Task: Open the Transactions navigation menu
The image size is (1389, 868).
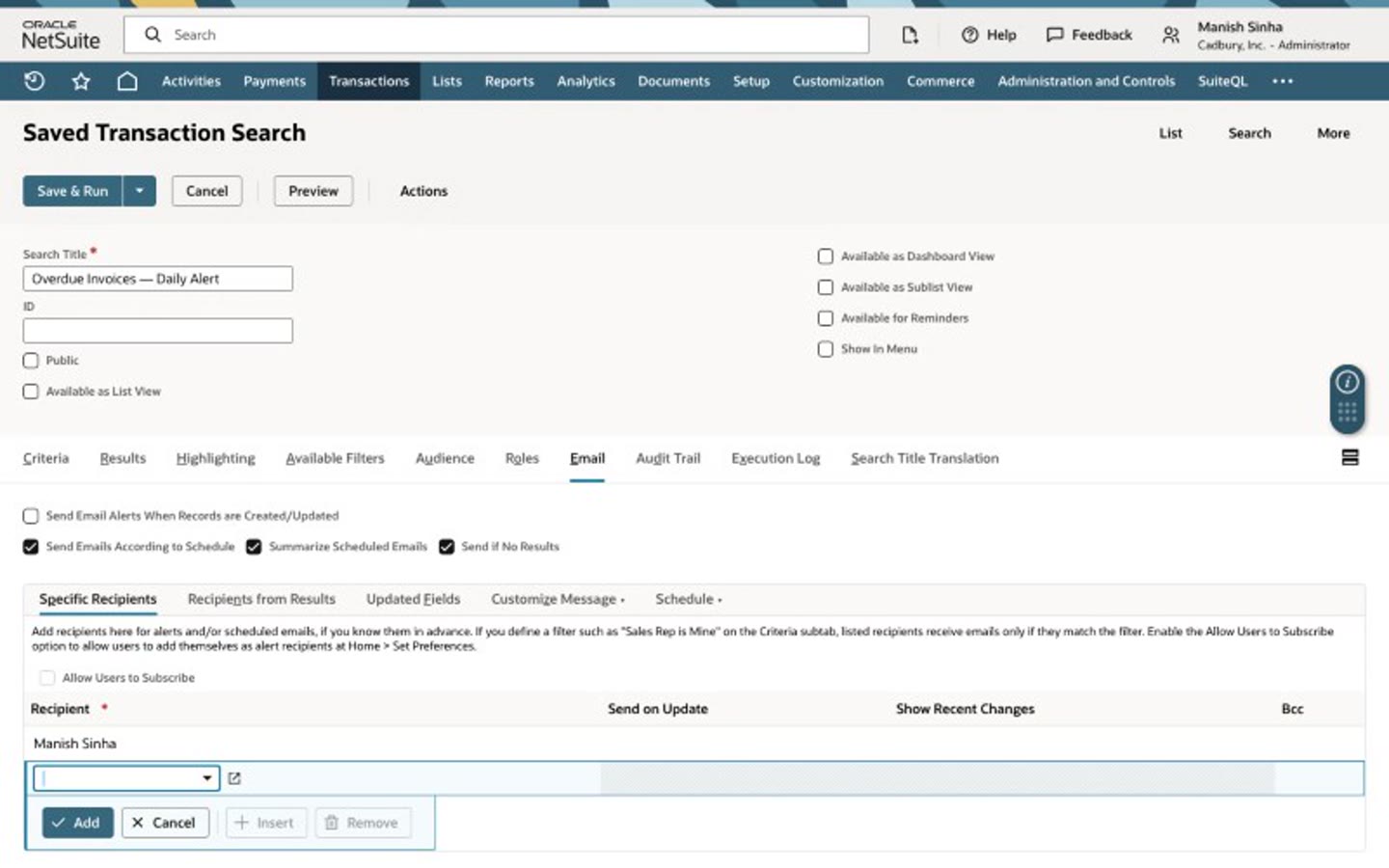Action: [x=368, y=81]
